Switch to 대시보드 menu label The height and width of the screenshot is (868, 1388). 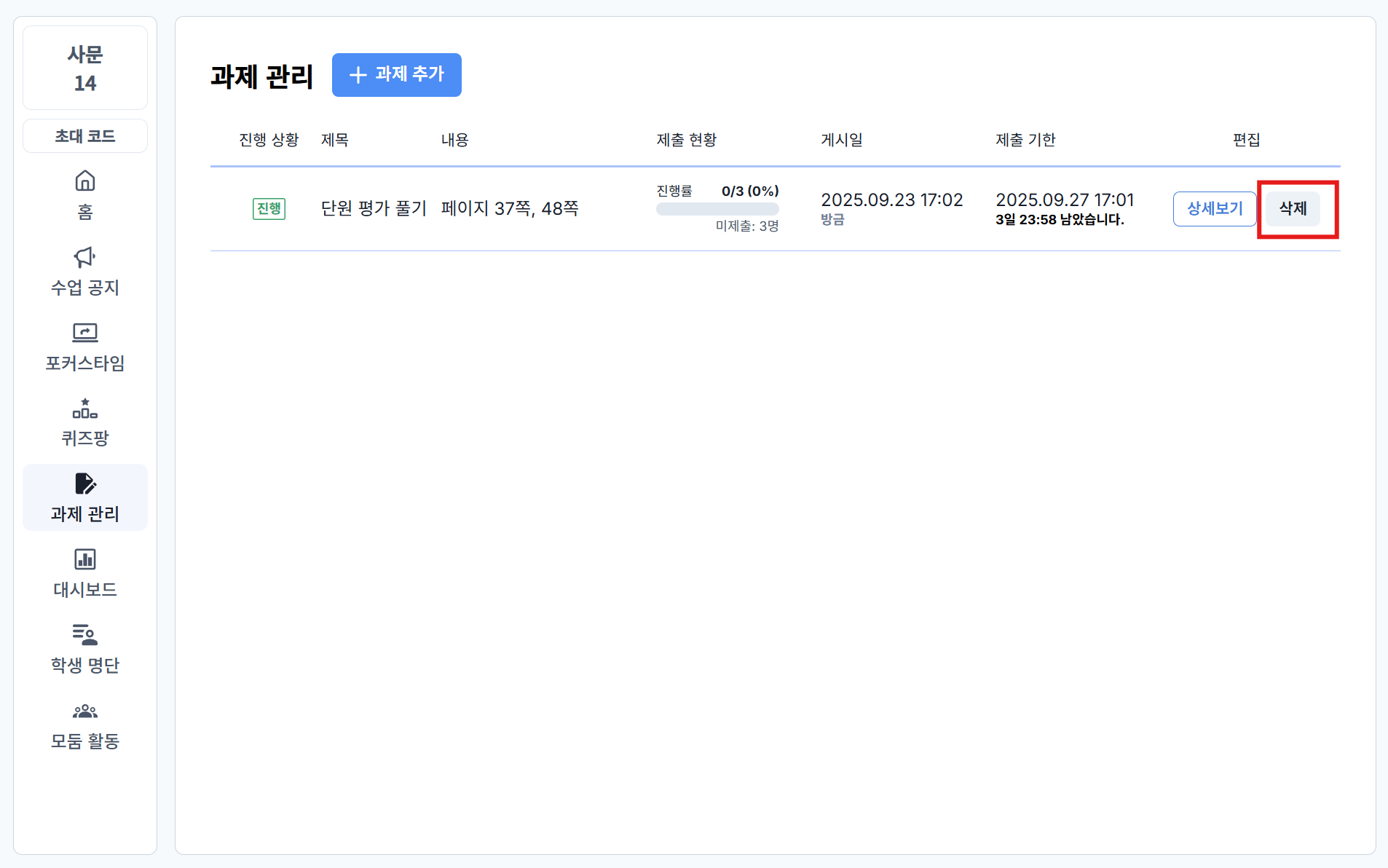85,590
